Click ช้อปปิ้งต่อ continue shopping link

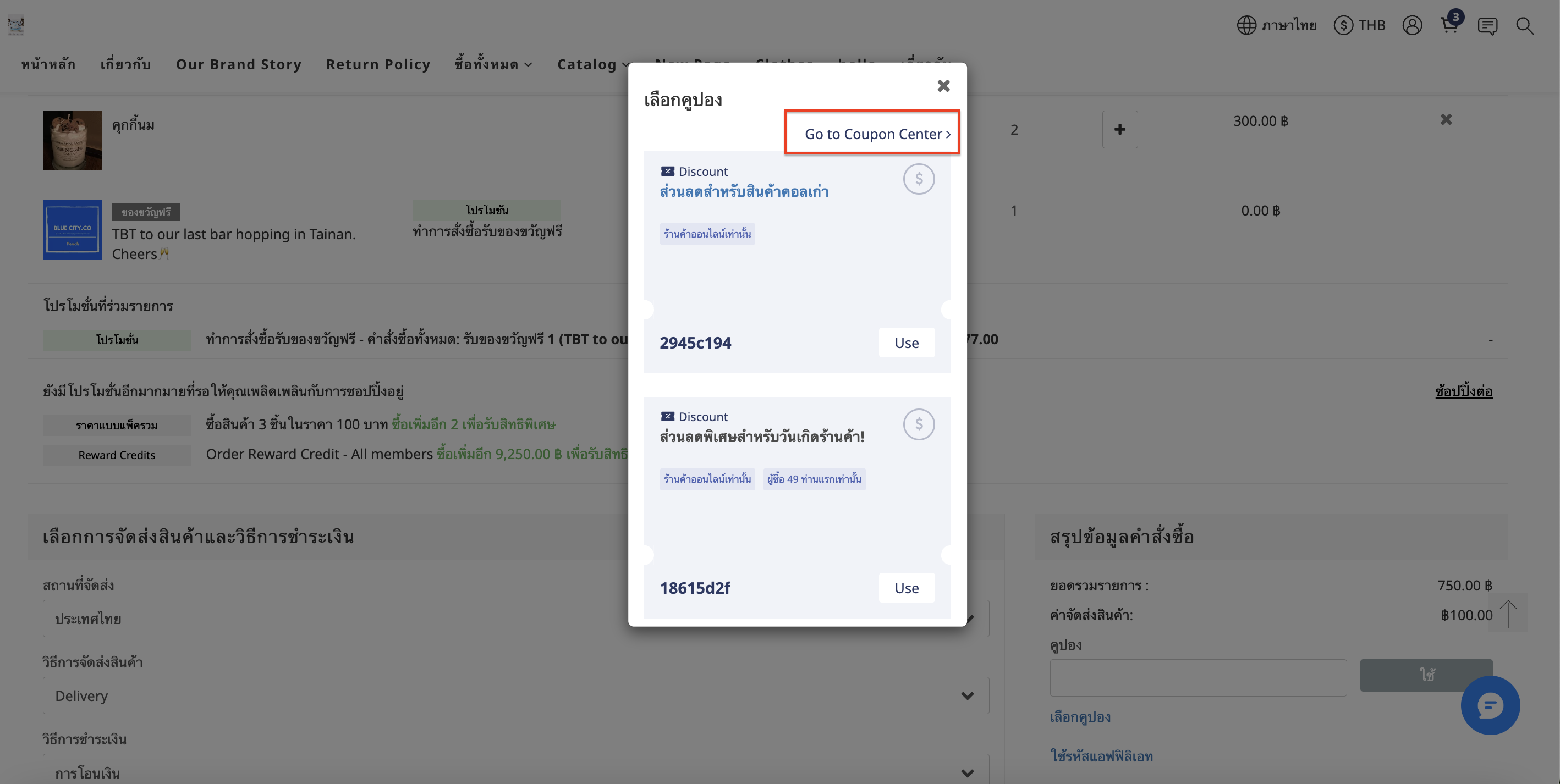coord(1463,391)
